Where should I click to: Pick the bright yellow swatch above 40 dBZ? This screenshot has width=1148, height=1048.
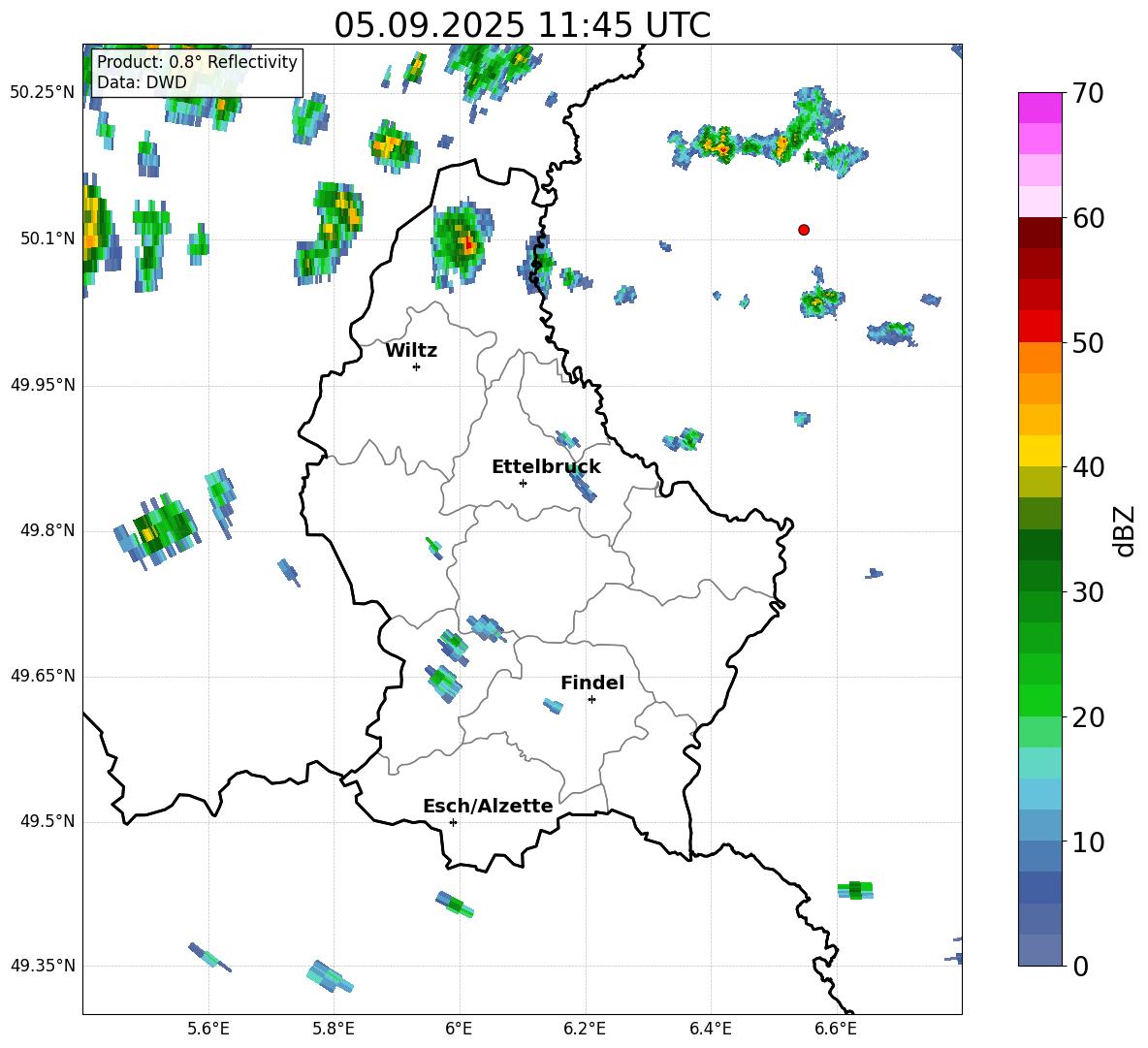point(1040,451)
